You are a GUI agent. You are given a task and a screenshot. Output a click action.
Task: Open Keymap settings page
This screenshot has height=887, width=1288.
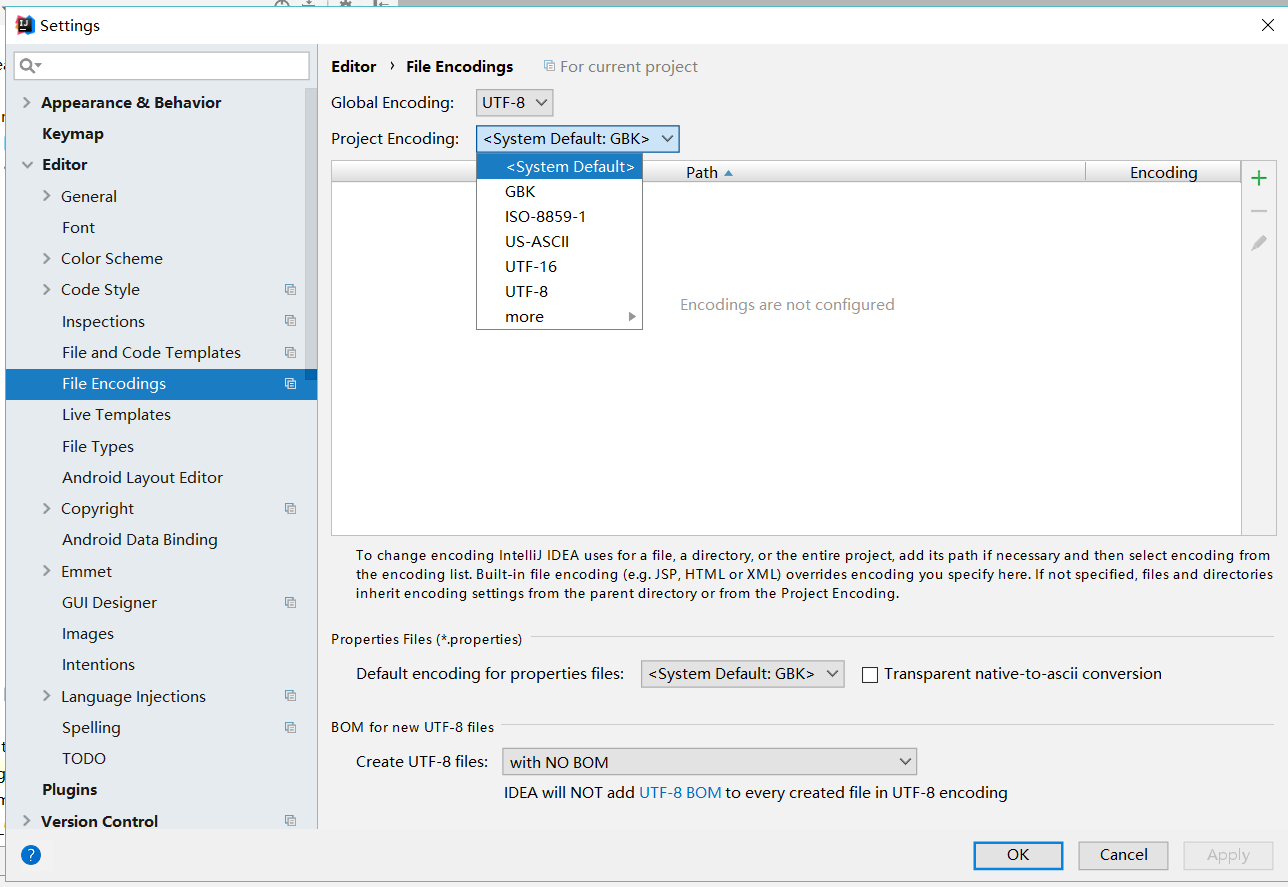tap(73, 134)
